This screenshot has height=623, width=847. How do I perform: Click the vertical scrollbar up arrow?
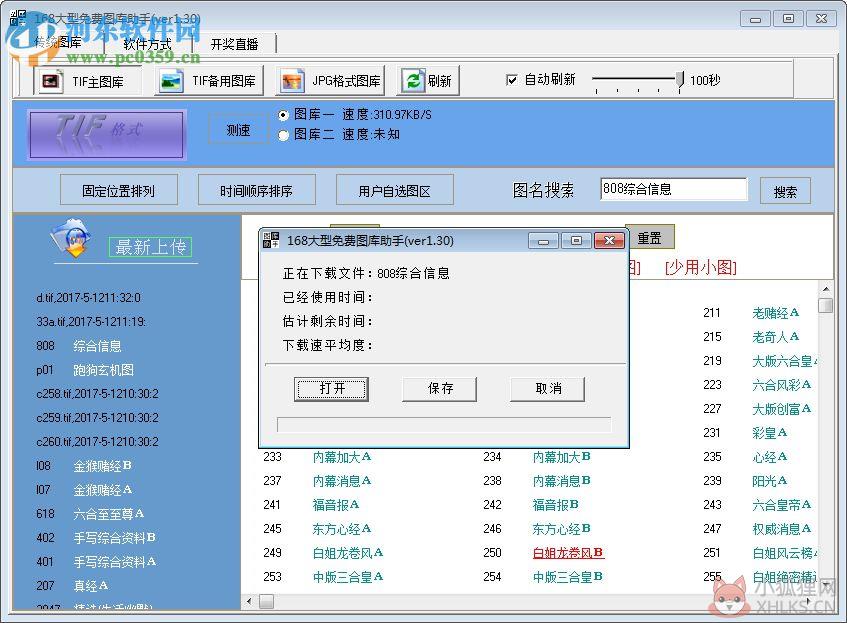coord(825,289)
